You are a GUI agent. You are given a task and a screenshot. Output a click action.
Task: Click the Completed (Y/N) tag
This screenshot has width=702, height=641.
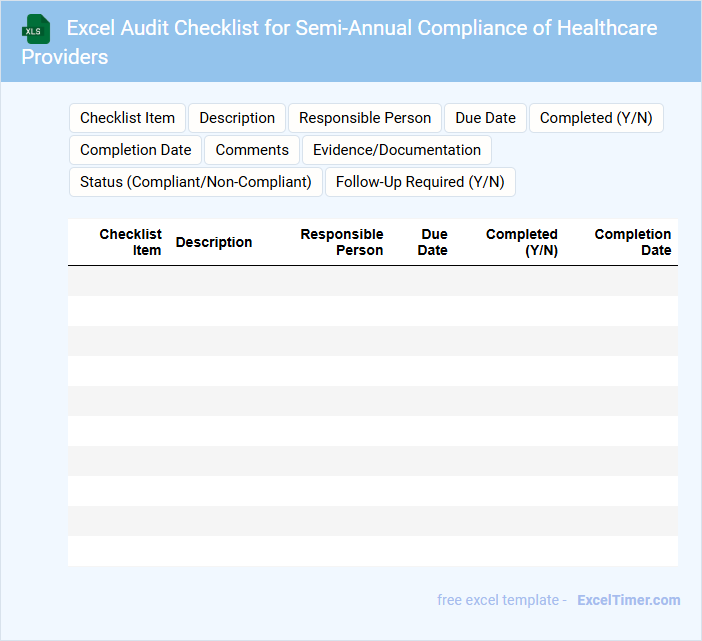[596, 118]
